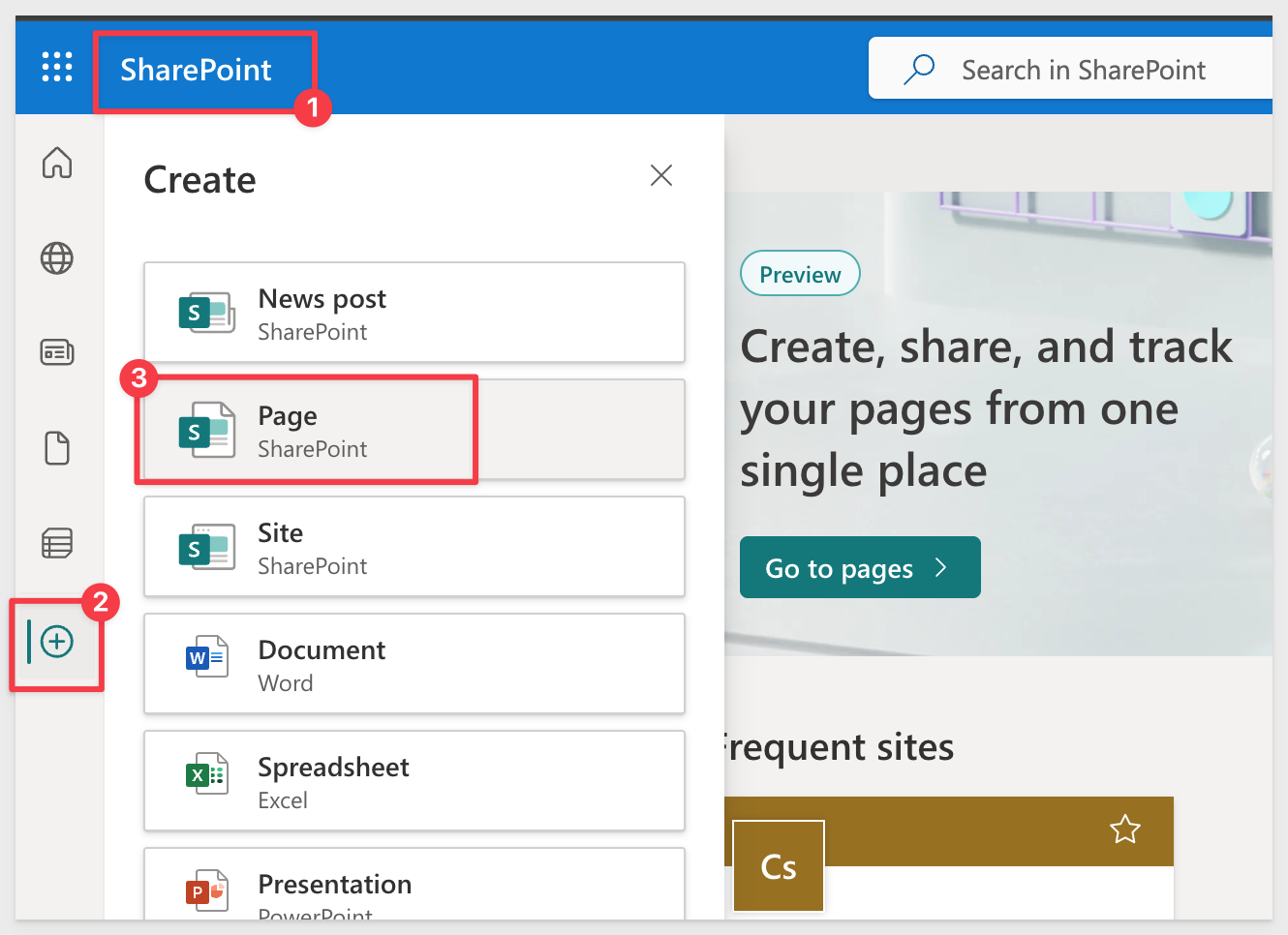Close the Create panel
Viewport: 1288px width, 935px height.
661,175
